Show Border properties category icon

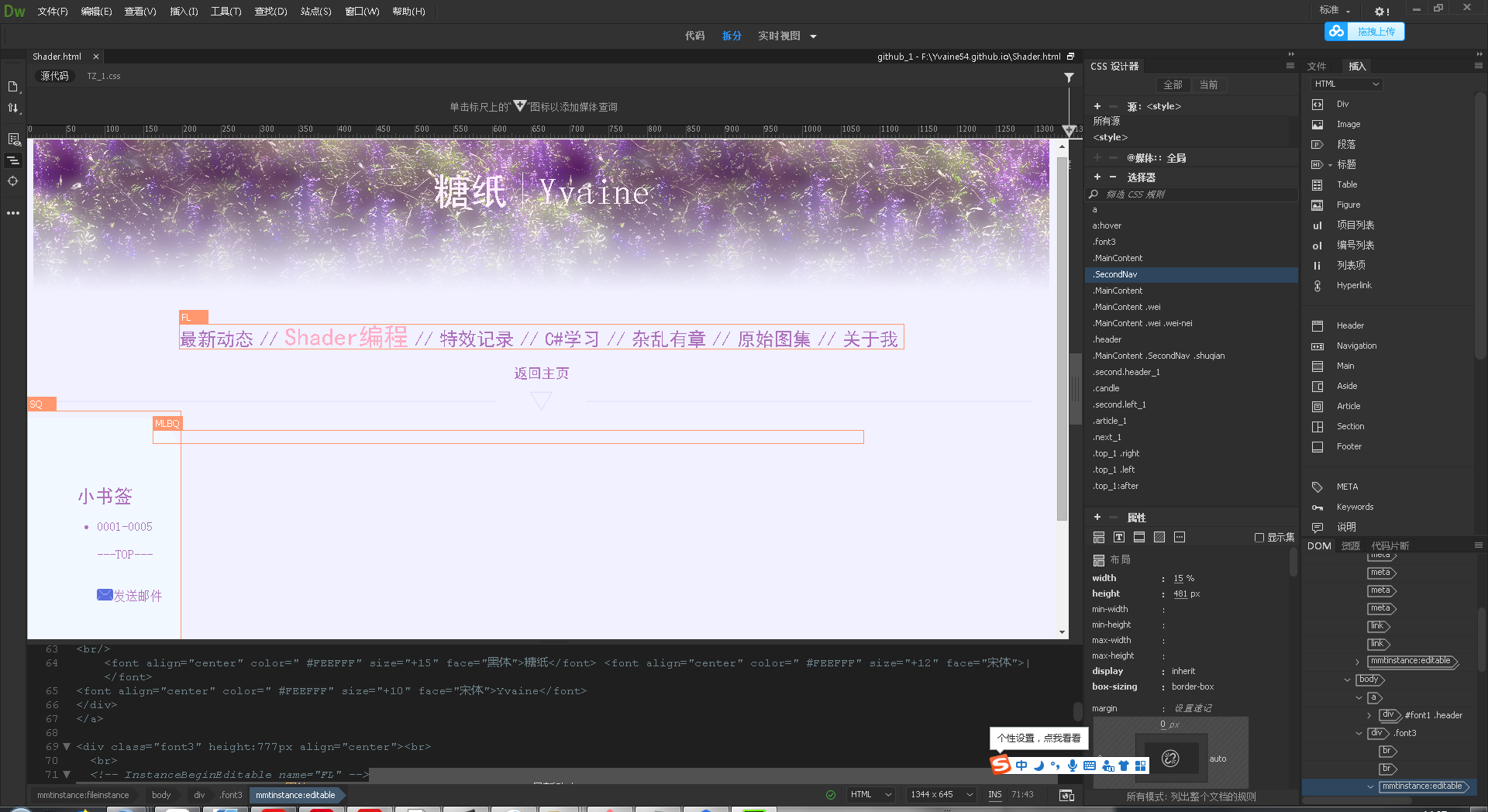point(1139,537)
